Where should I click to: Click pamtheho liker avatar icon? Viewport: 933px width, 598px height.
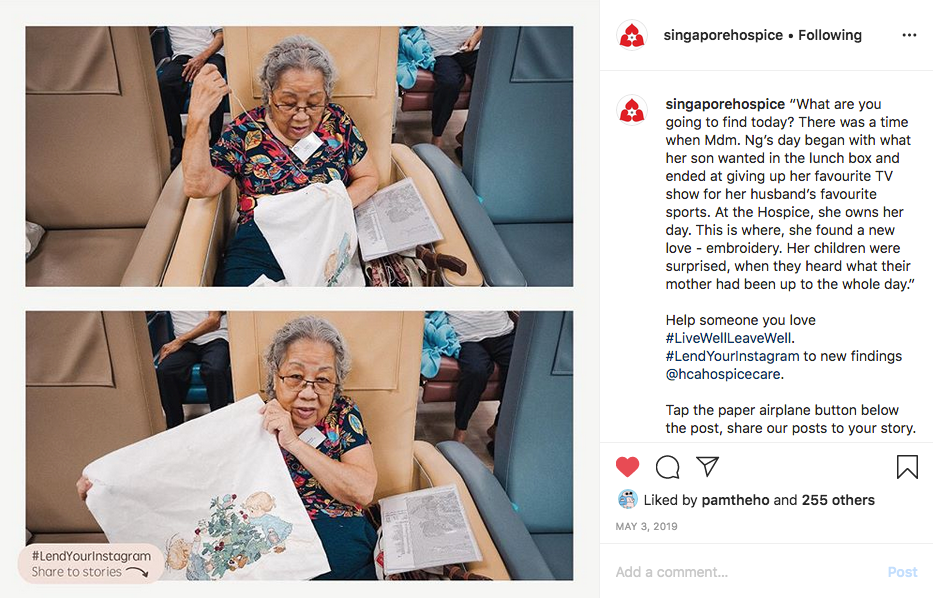point(627,500)
